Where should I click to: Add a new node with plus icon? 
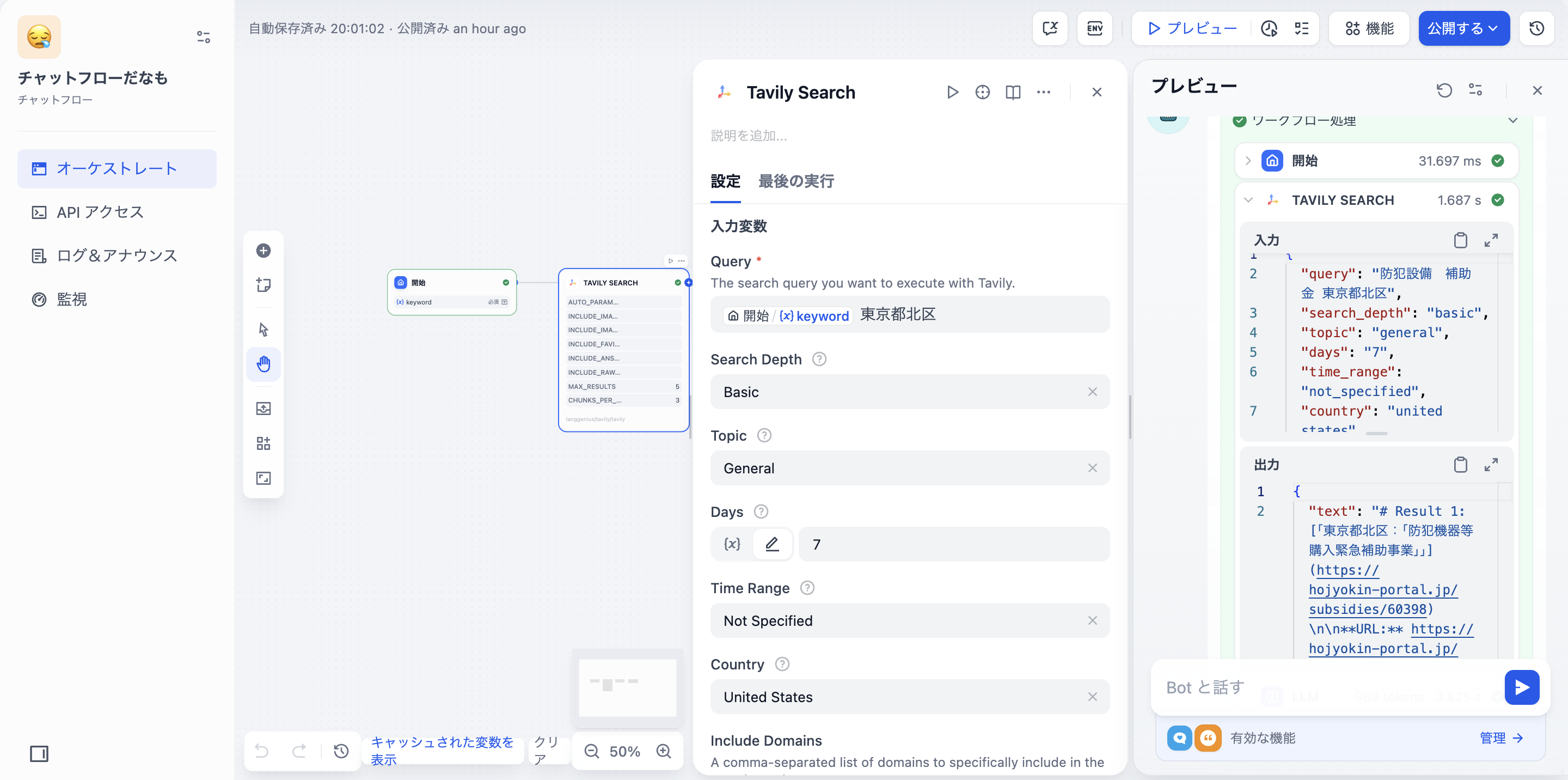(264, 251)
